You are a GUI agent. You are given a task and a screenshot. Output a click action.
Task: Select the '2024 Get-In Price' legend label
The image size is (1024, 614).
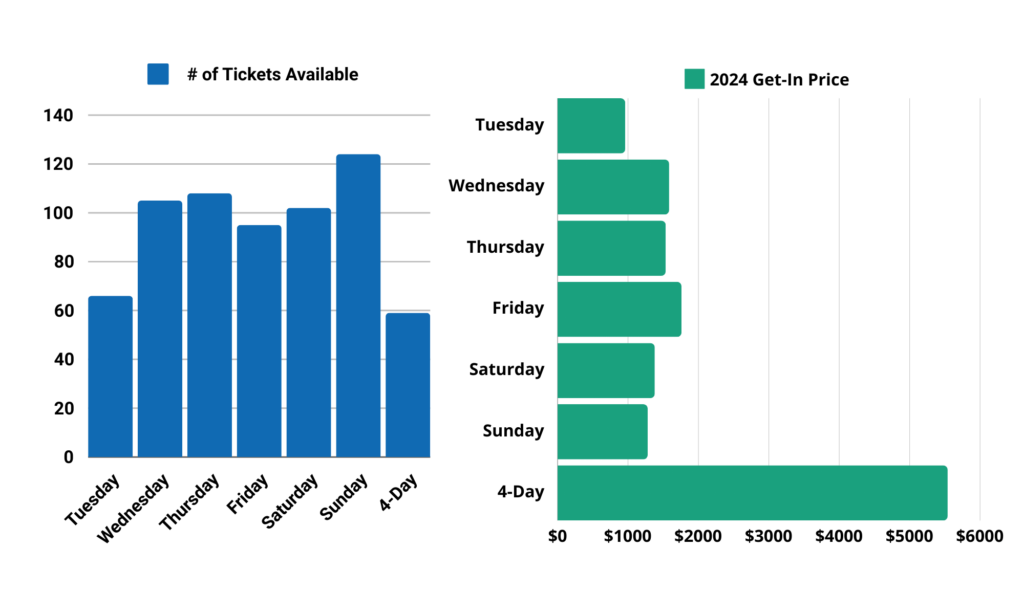tap(779, 79)
